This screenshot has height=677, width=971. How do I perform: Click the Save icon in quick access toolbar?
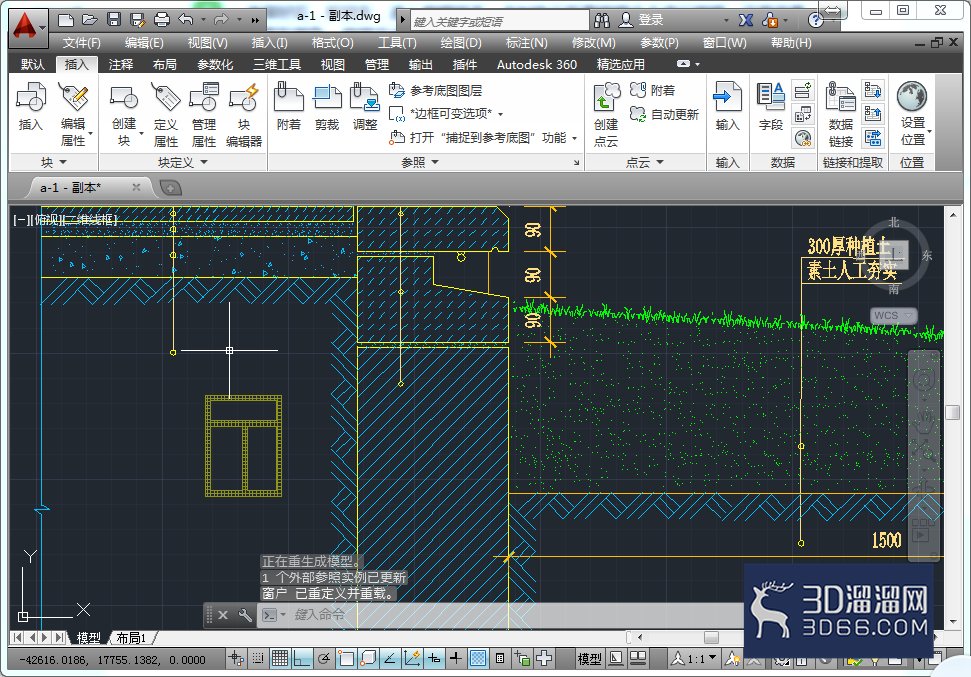coord(114,20)
